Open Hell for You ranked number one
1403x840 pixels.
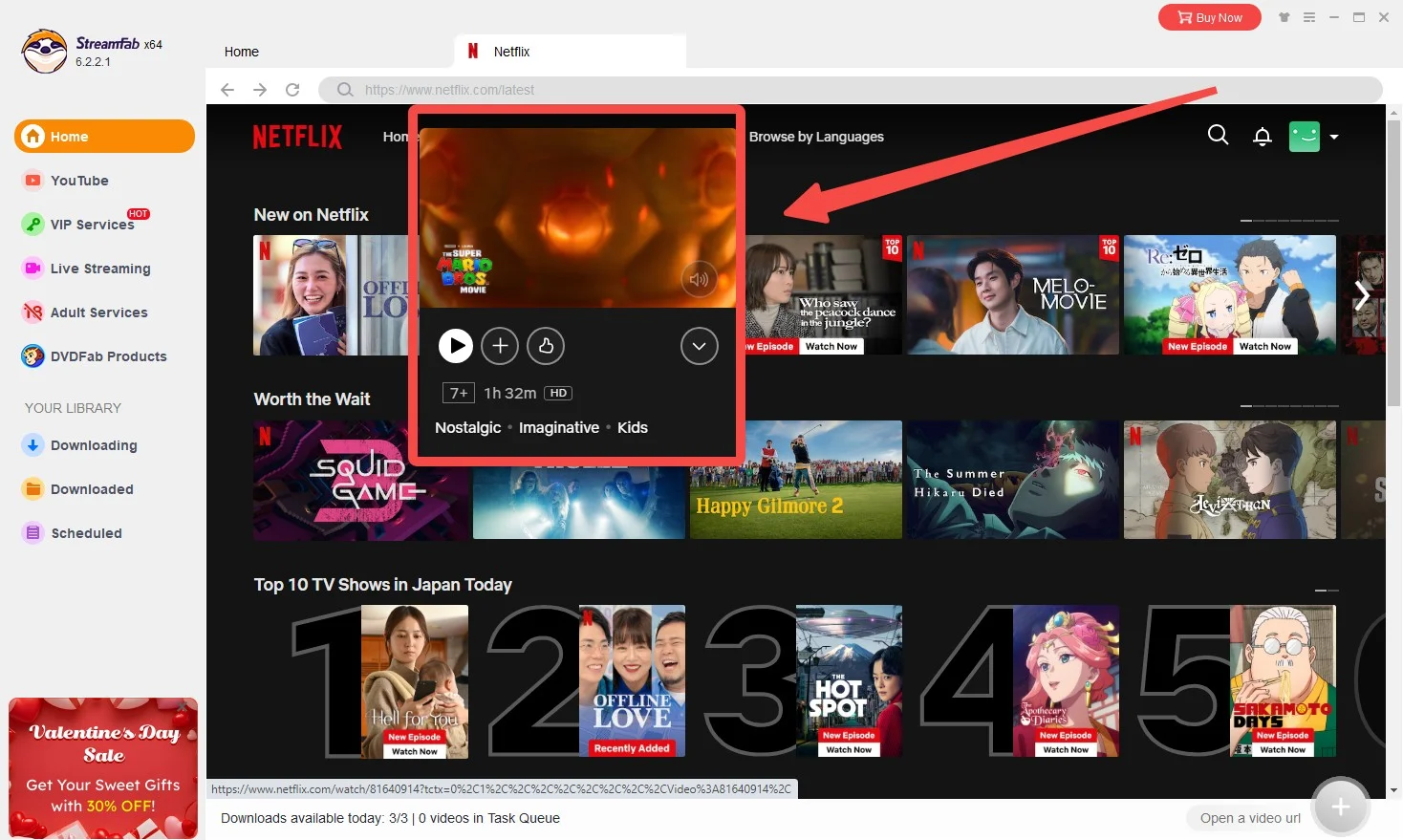click(x=415, y=682)
